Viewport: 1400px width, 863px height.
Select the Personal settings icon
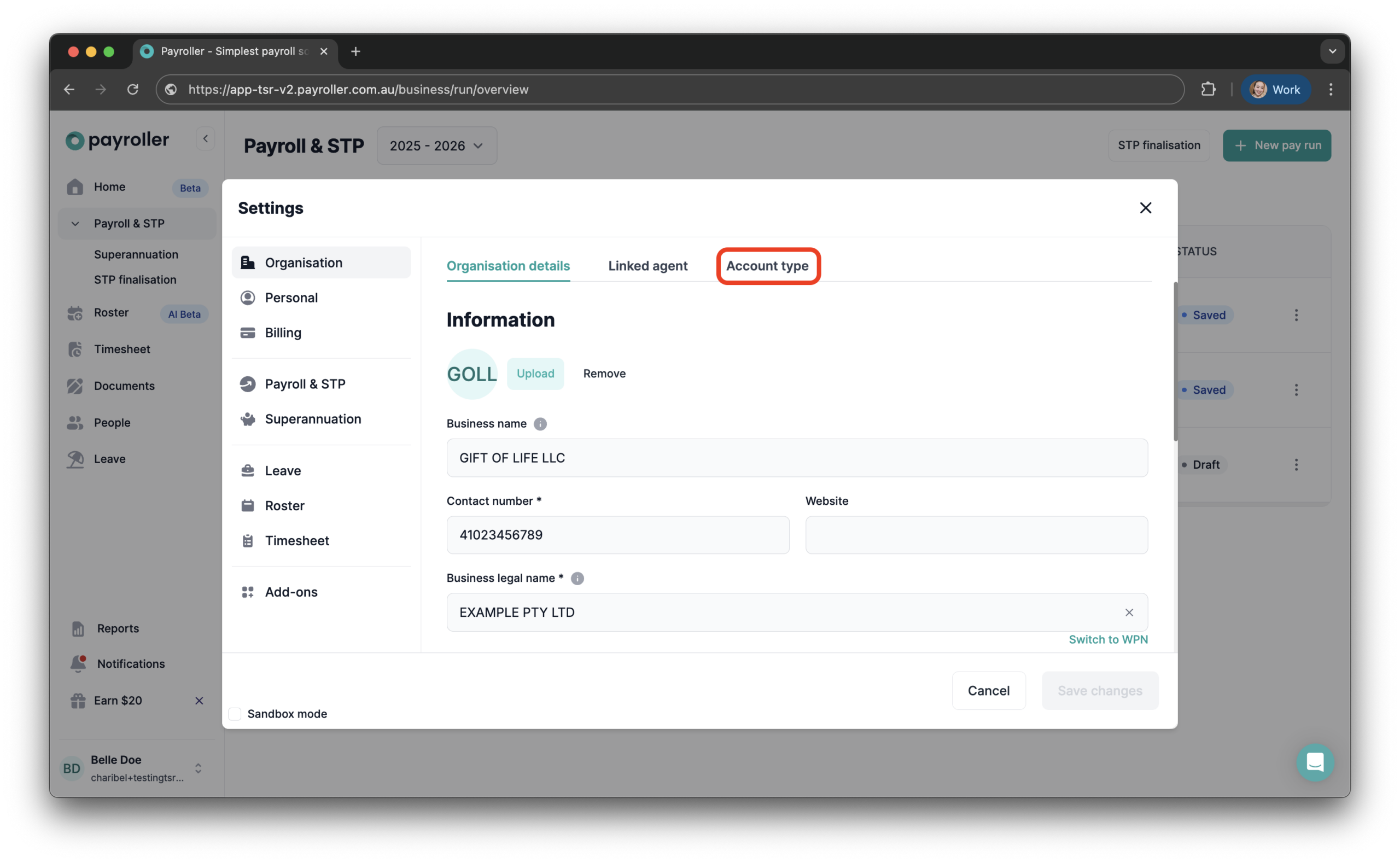(x=248, y=298)
